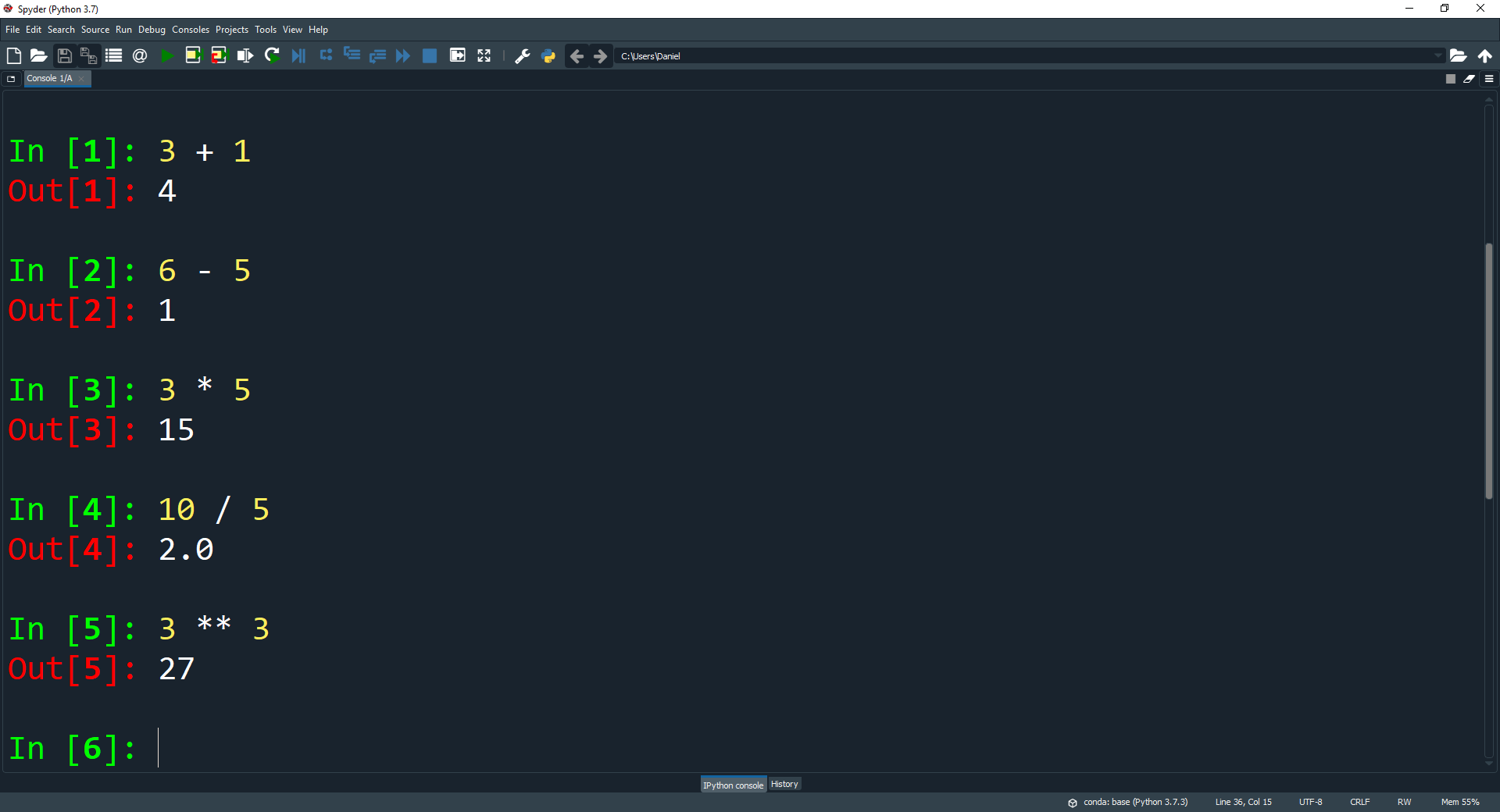
Task: Continue execution until next breakpoint
Action: click(403, 55)
